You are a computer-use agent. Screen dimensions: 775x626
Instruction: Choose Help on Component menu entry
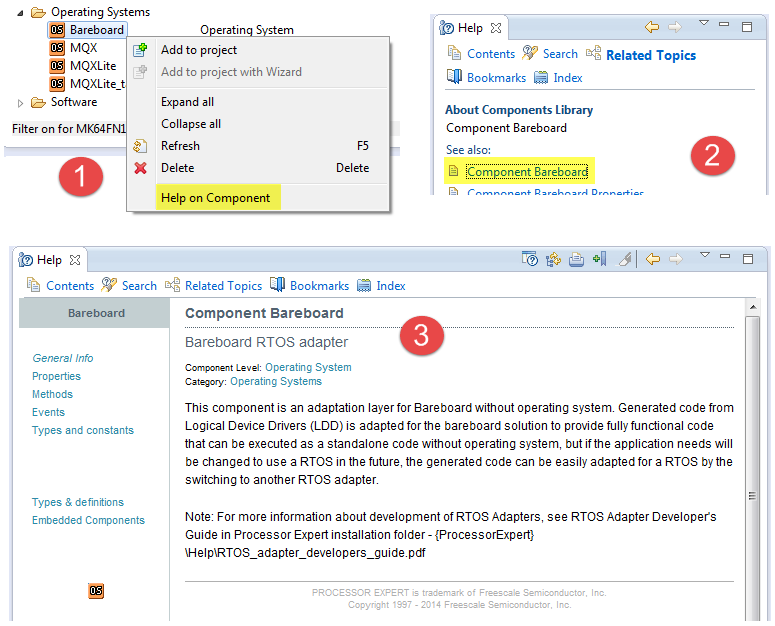pos(215,198)
